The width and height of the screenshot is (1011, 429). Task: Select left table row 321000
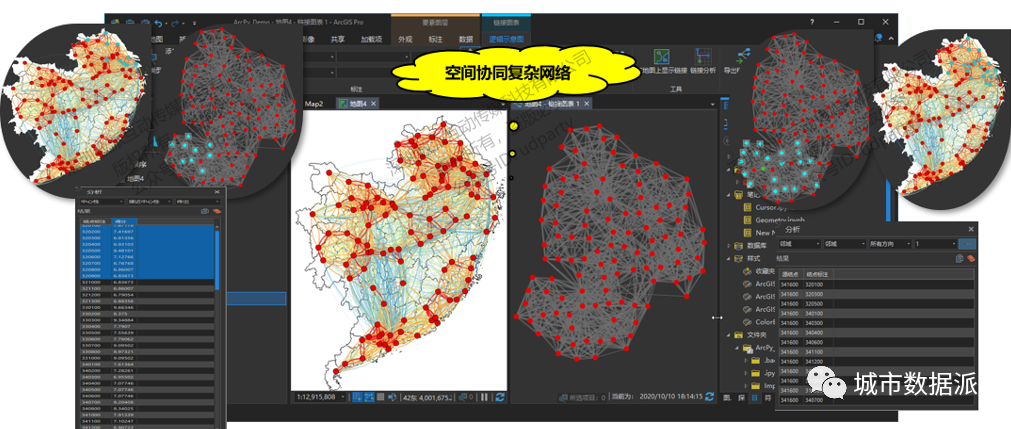click(x=146, y=282)
